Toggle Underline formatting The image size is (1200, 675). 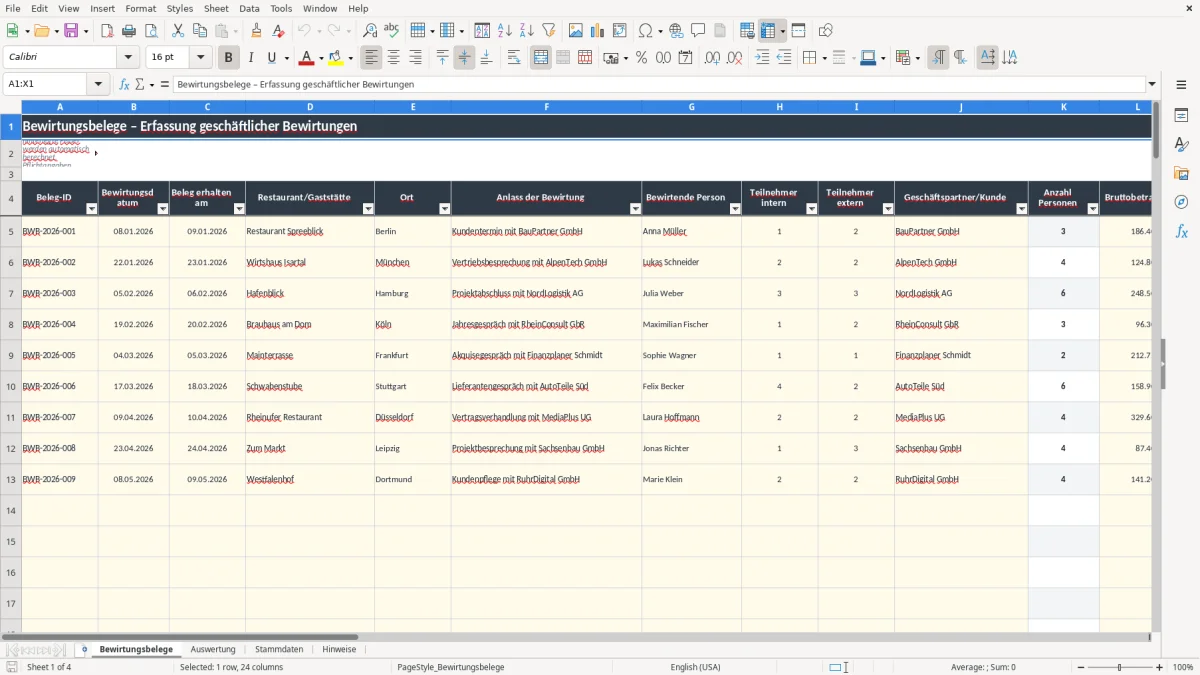click(272, 58)
